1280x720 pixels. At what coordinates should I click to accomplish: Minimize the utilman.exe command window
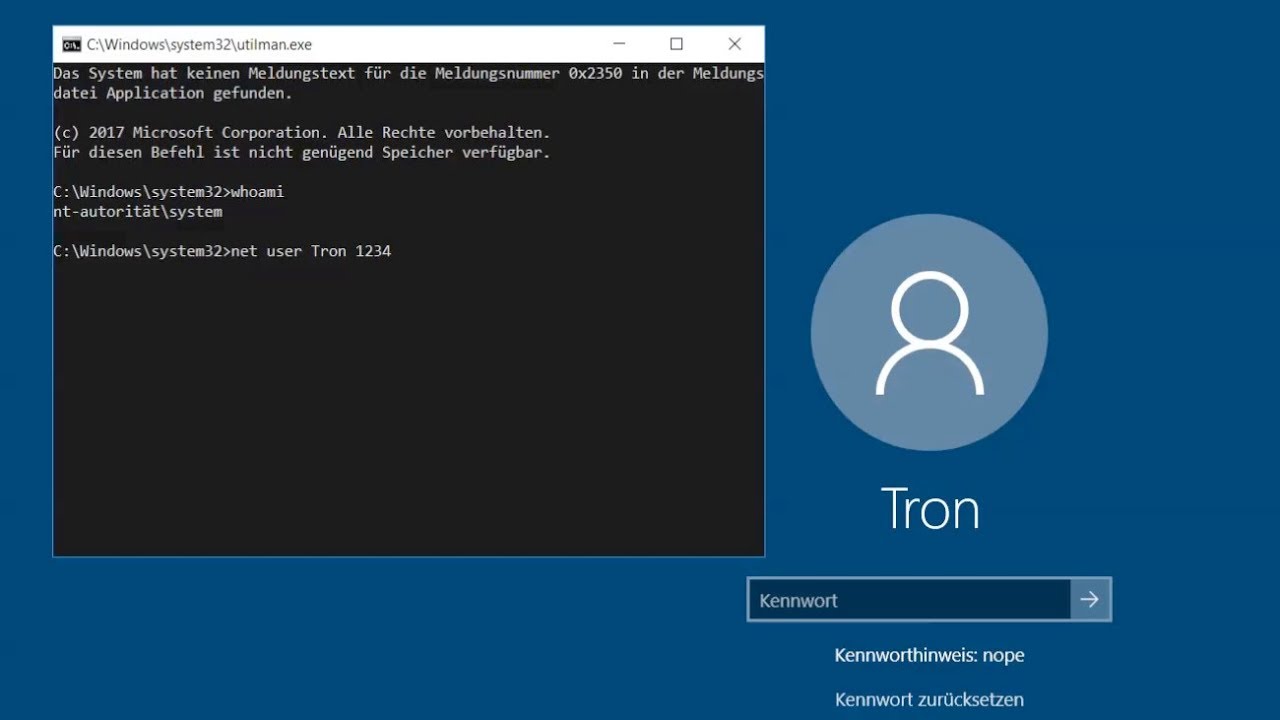619,44
